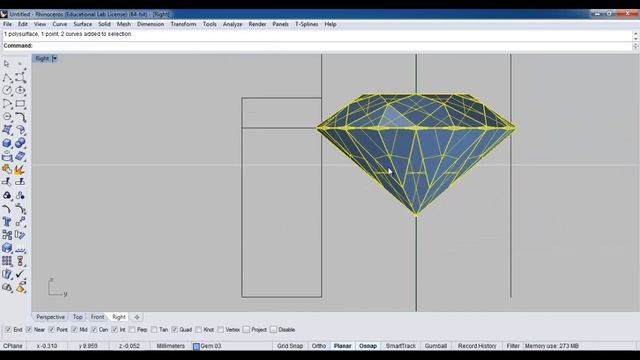This screenshot has width=640, height=360.
Task: Select the Arc tool
Action: 7,103
